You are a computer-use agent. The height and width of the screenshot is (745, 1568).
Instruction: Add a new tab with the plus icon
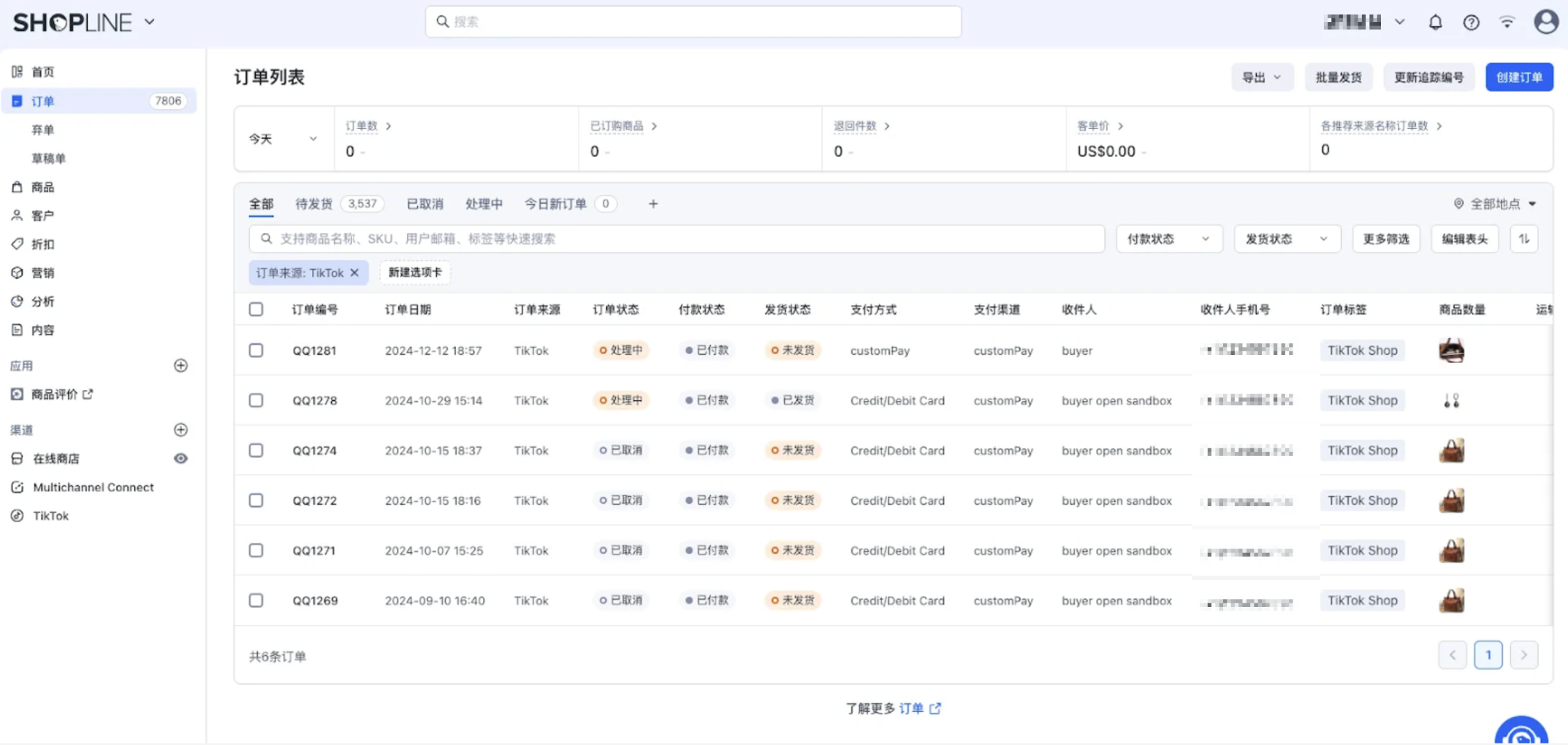coord(652,204)
